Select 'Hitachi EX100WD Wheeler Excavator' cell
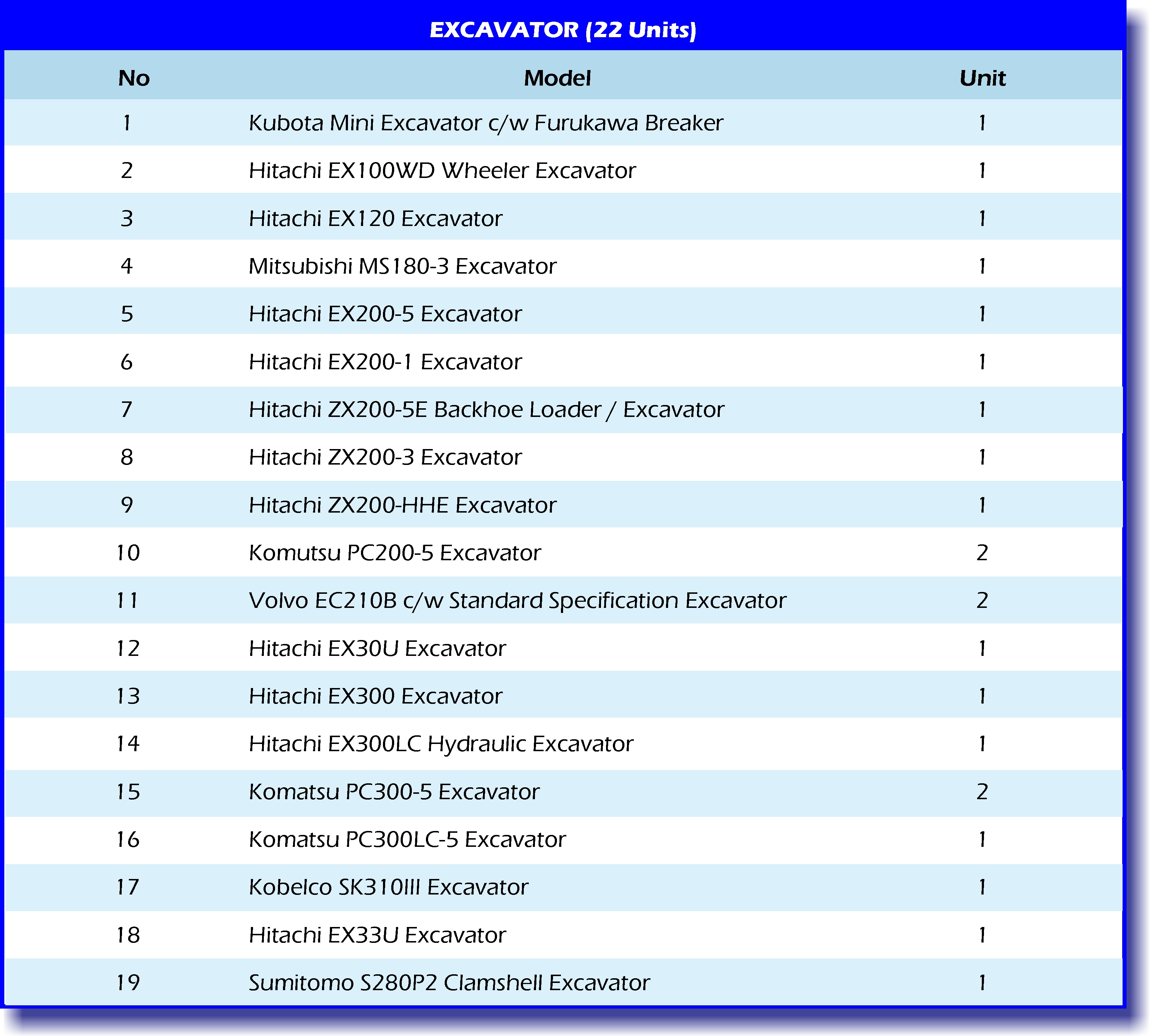 (443, 170)
